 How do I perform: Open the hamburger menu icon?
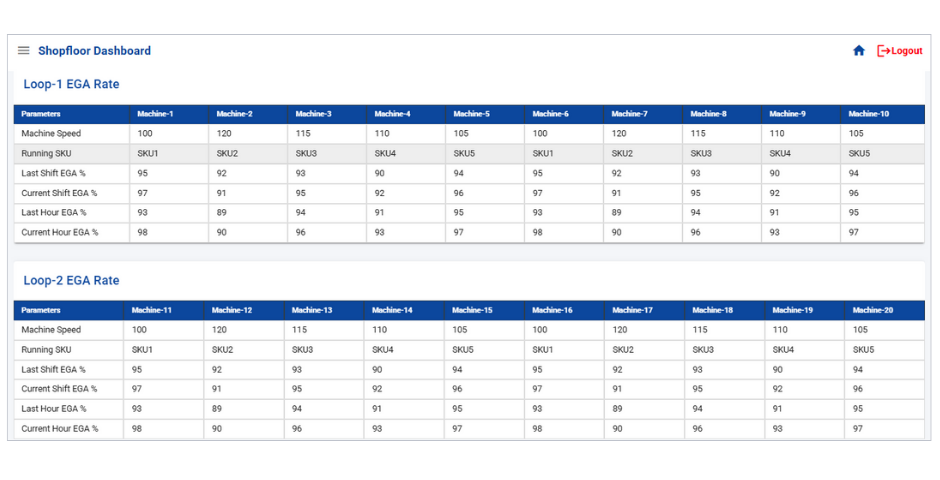tap(23, 51)
